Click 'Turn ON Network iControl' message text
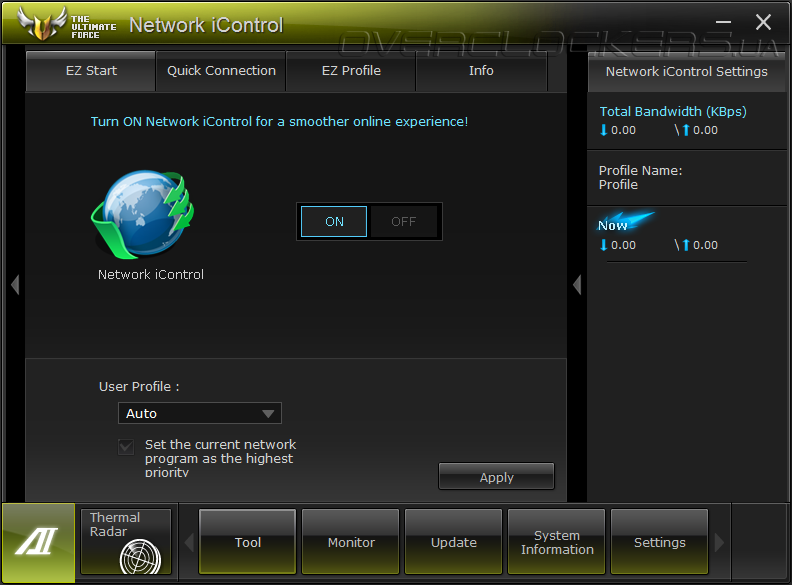The width and height of the screenshot is (792, 585). click(279, 122)
